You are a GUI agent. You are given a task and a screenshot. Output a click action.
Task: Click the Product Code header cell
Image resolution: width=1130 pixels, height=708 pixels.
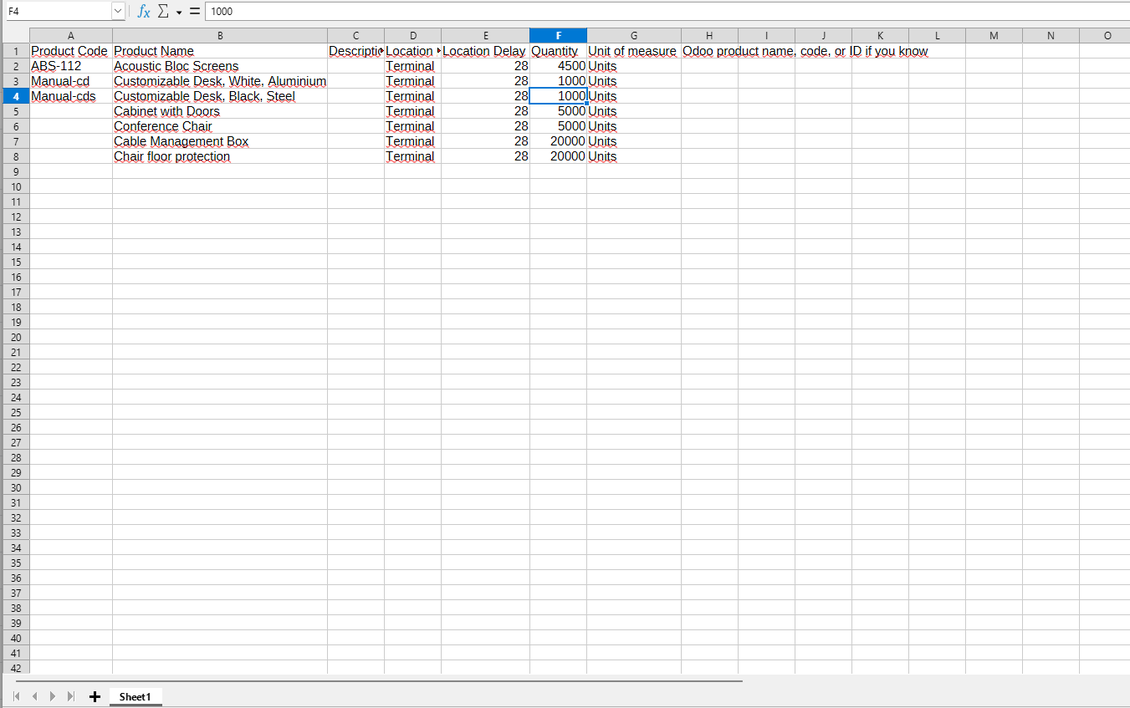tap(71, 51)
